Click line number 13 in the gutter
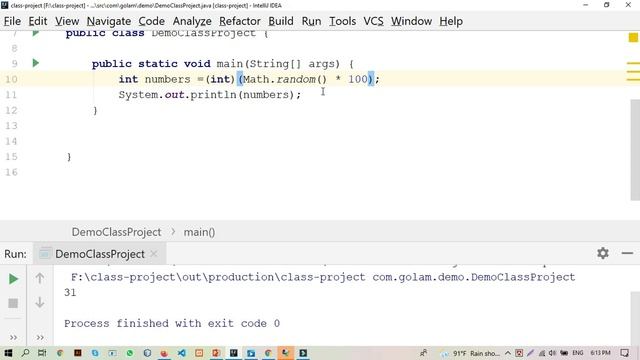 (x=11, y=126)
